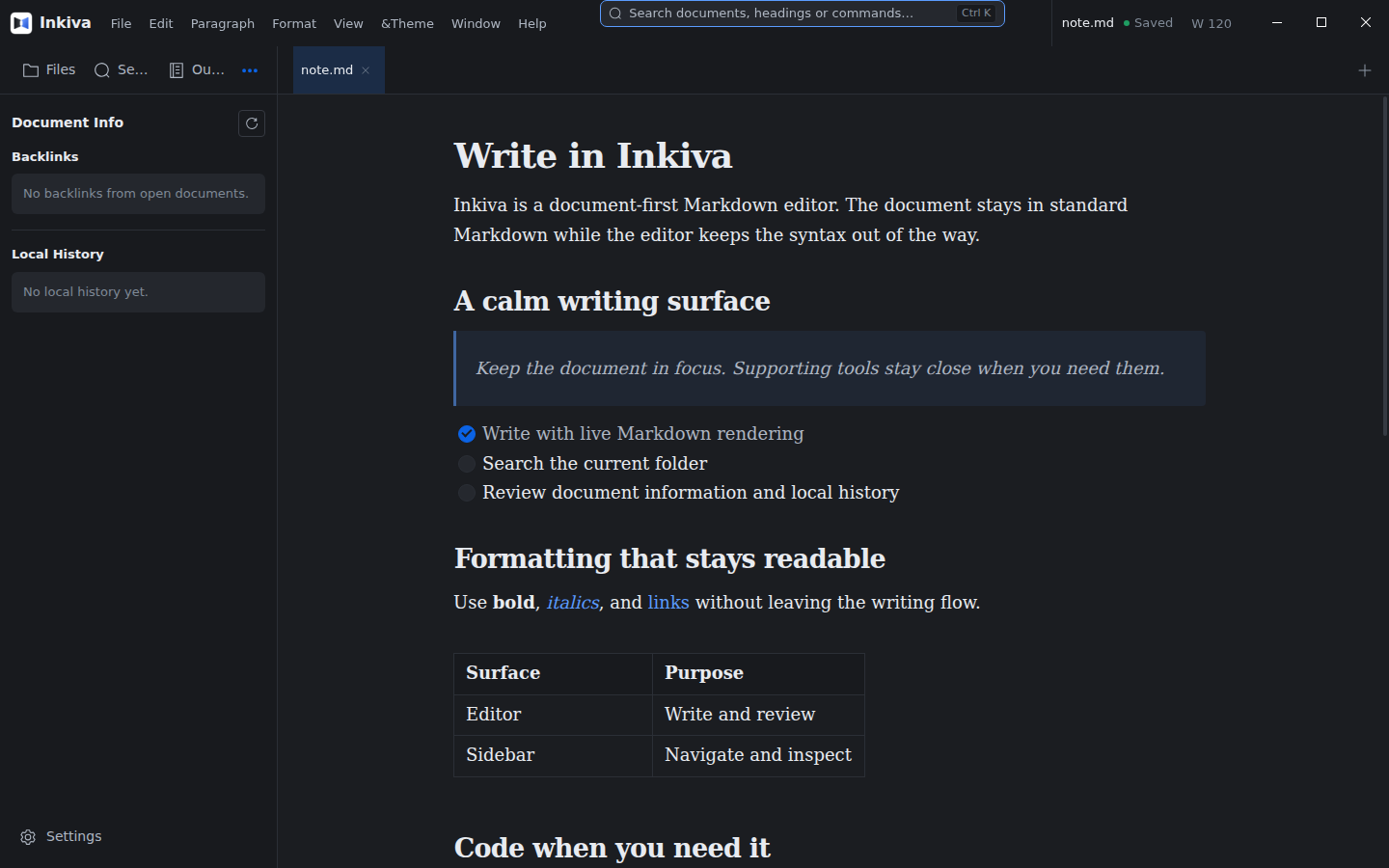Check the 'Search the current folder' task
1389x868 pixels.
pyautogui.click(x=467, y=464)
